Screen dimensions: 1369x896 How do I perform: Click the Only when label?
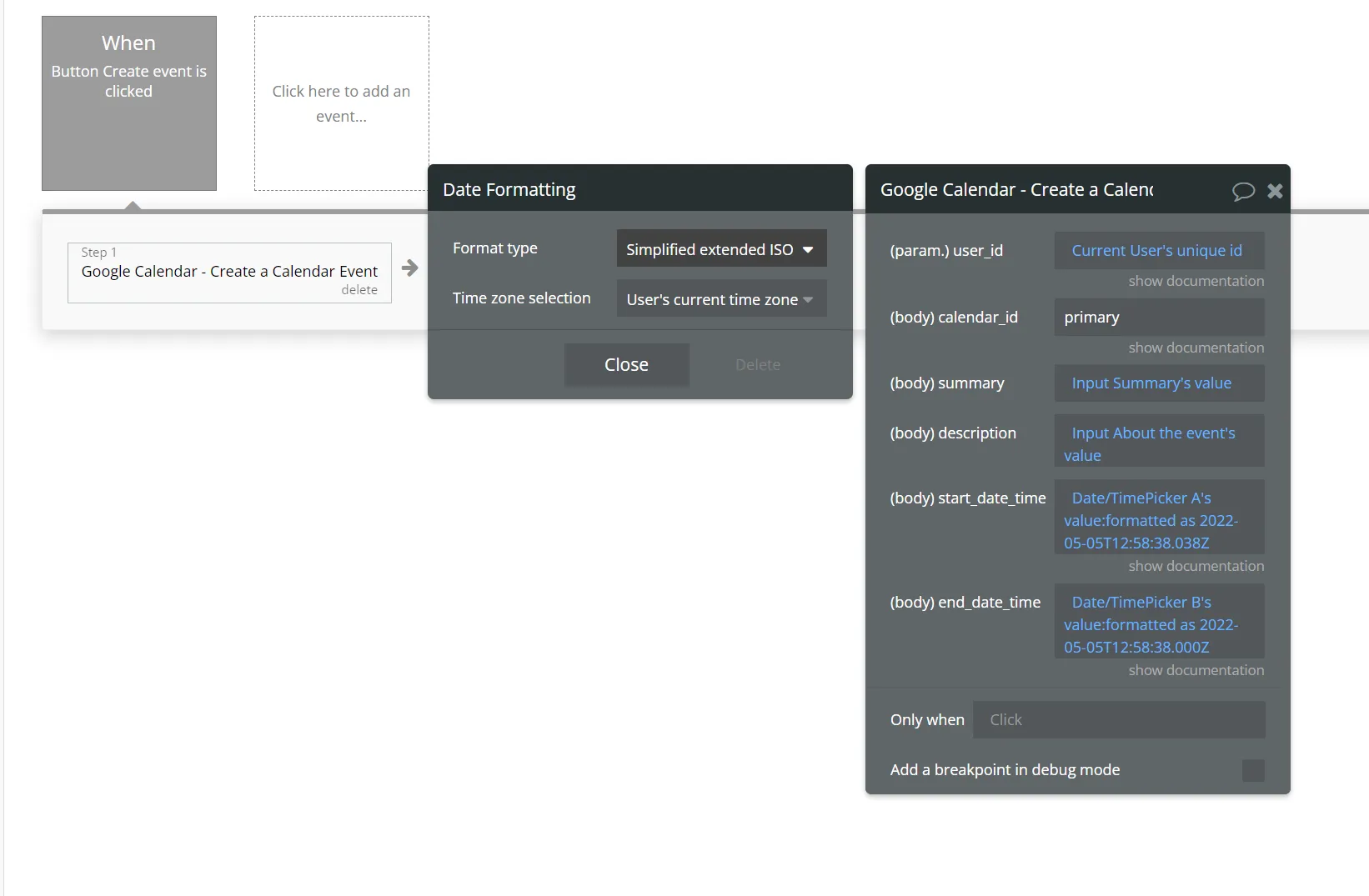(927, 720)
